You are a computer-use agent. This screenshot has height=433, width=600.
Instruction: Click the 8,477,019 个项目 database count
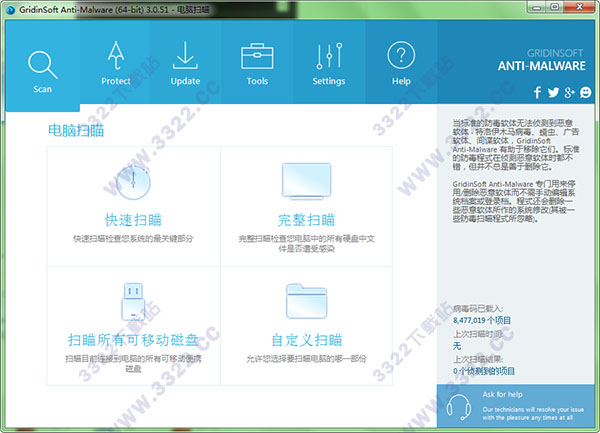[x=481, y=321]
